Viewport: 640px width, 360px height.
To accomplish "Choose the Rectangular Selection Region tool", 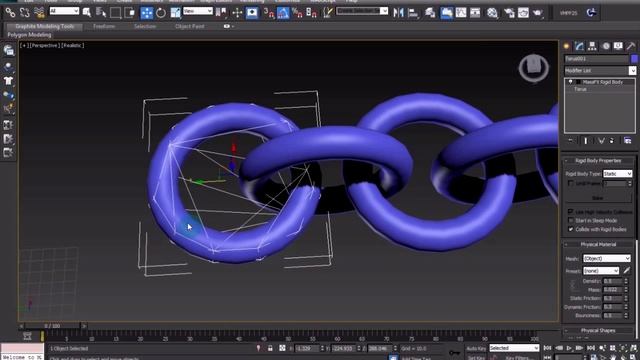I will tap(116, 13).
